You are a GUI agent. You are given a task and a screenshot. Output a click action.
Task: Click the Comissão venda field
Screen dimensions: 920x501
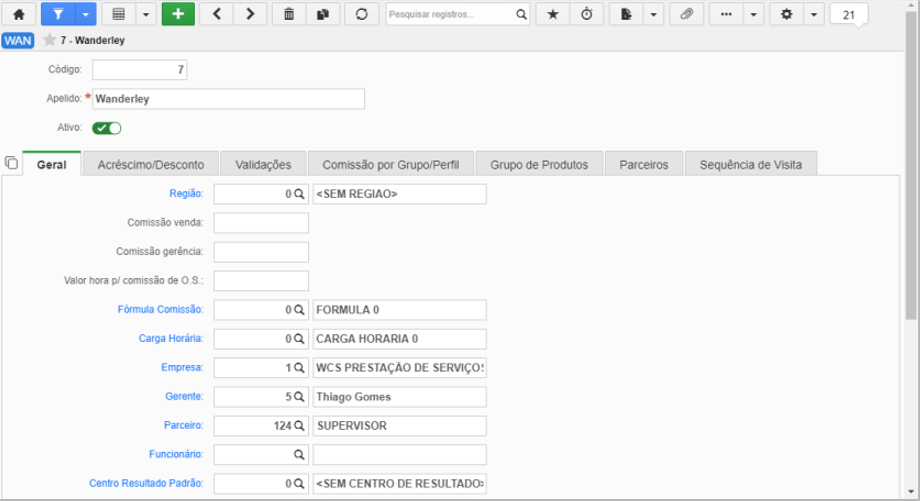coord(261,223)
